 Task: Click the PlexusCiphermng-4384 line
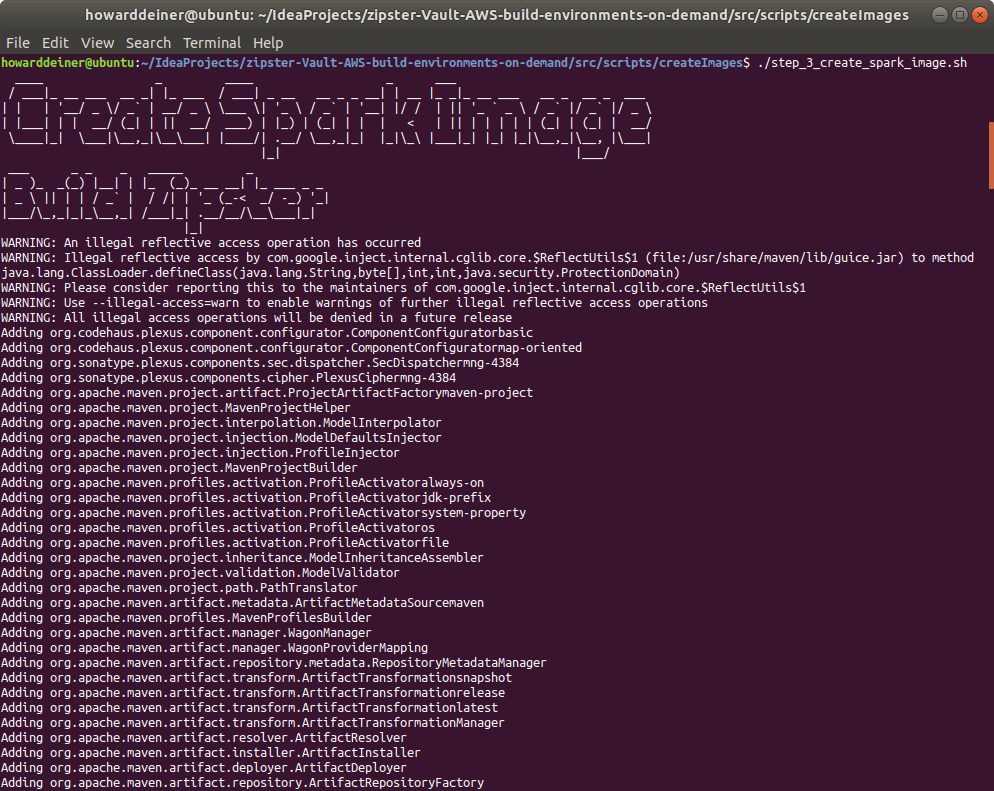(228, 378)
